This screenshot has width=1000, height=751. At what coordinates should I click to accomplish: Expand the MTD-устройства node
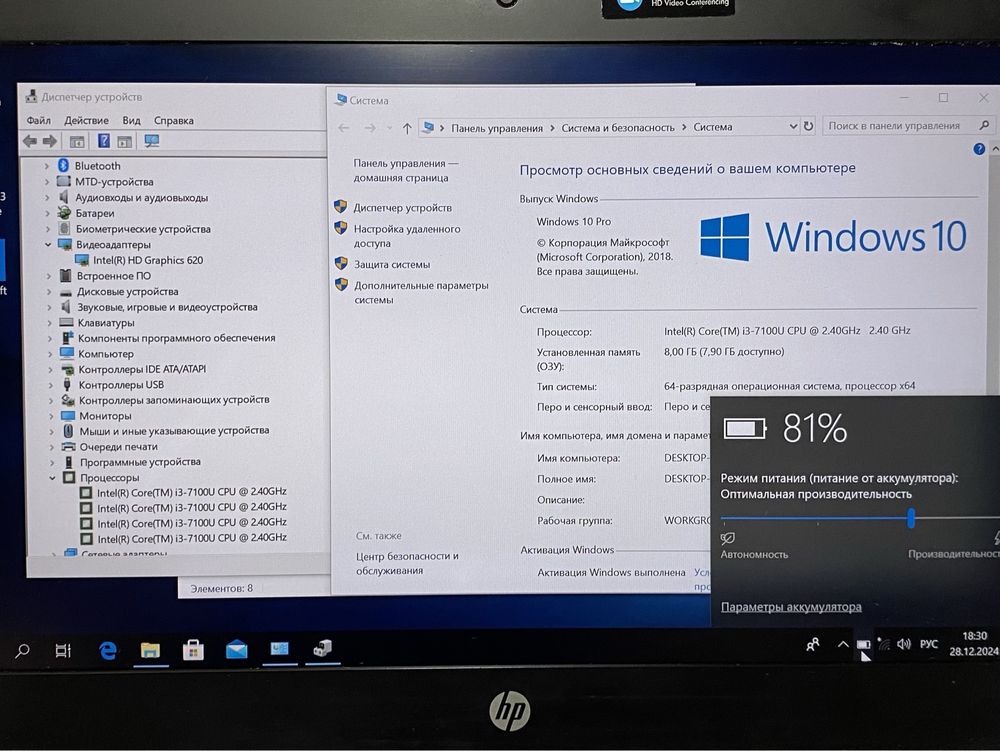point(47,182)
